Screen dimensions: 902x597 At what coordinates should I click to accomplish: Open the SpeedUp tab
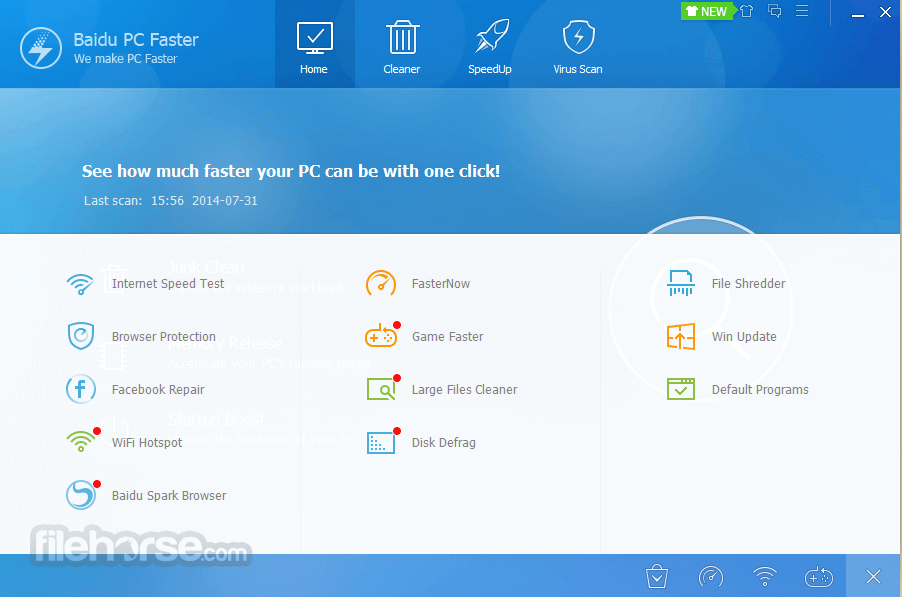(x=490, y=45)
